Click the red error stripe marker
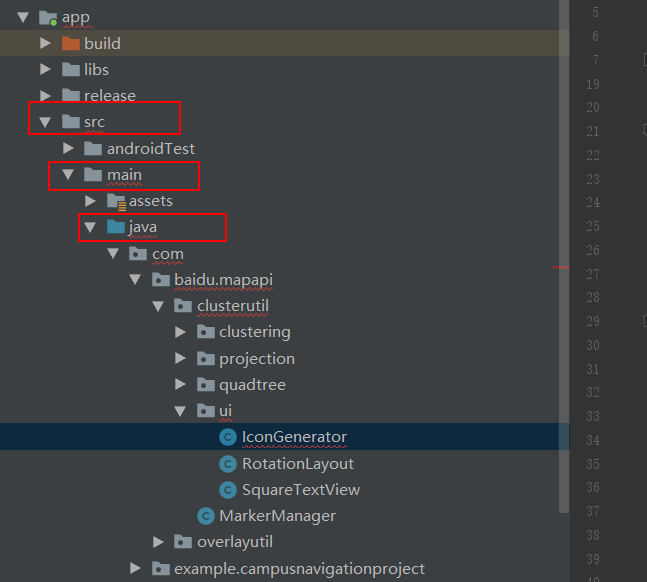The width and height of the screenshot is (647, 582). click(x=561, y=267)
